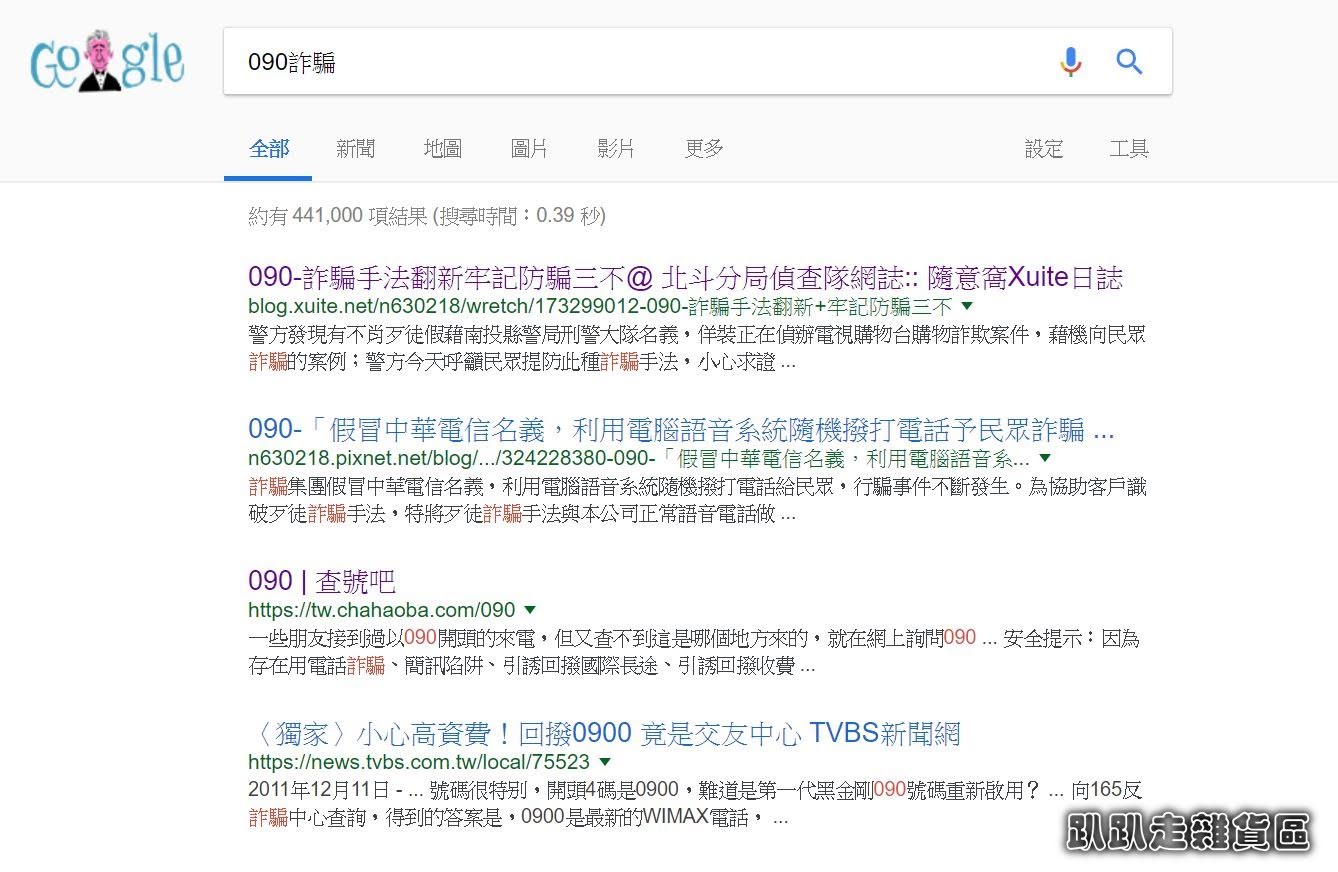Open the 地圖 tab
This screenshot has height=872, width=1338.
(442, 149)
